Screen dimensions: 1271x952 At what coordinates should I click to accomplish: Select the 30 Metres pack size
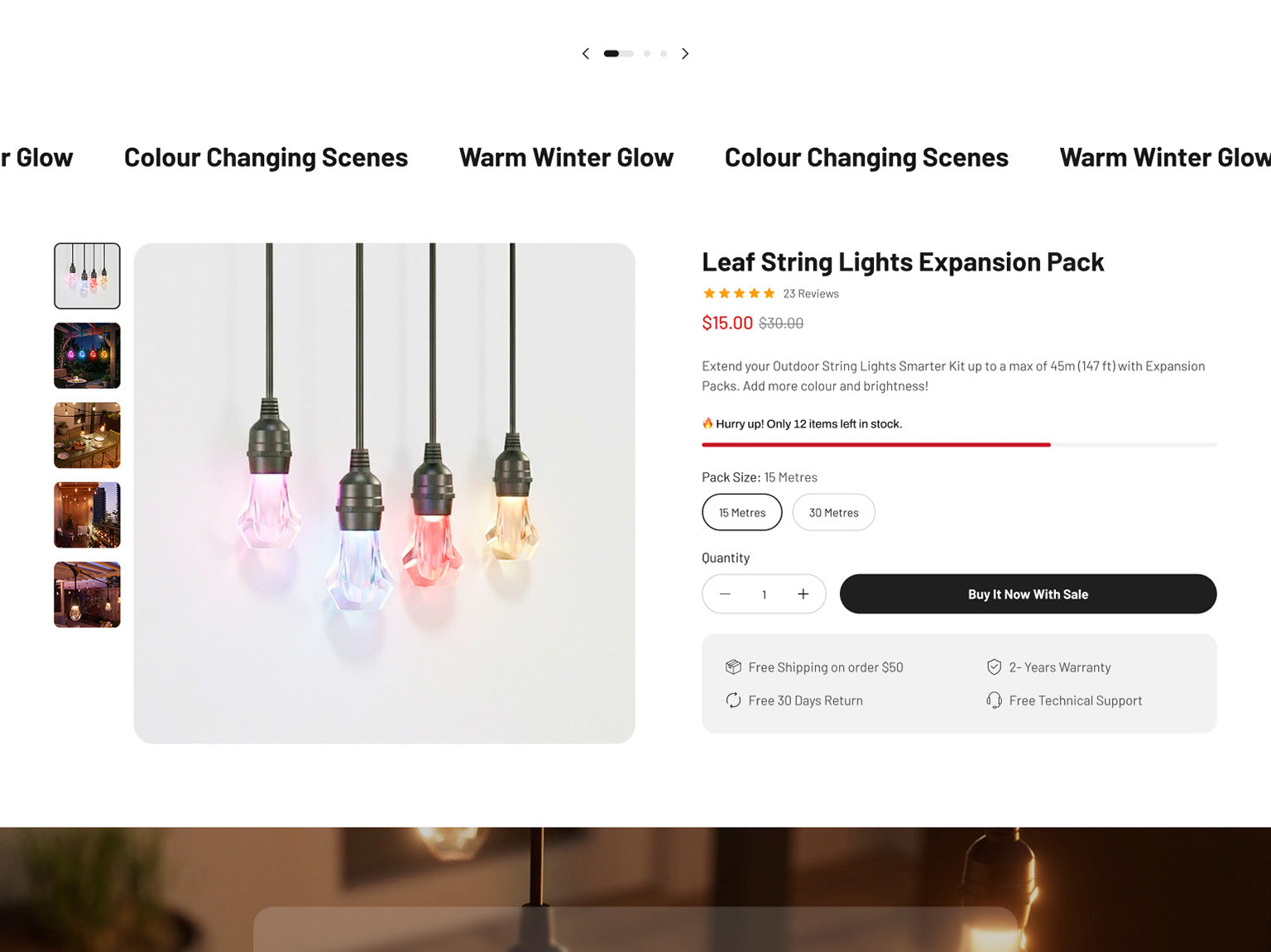[x=833, y=513]
